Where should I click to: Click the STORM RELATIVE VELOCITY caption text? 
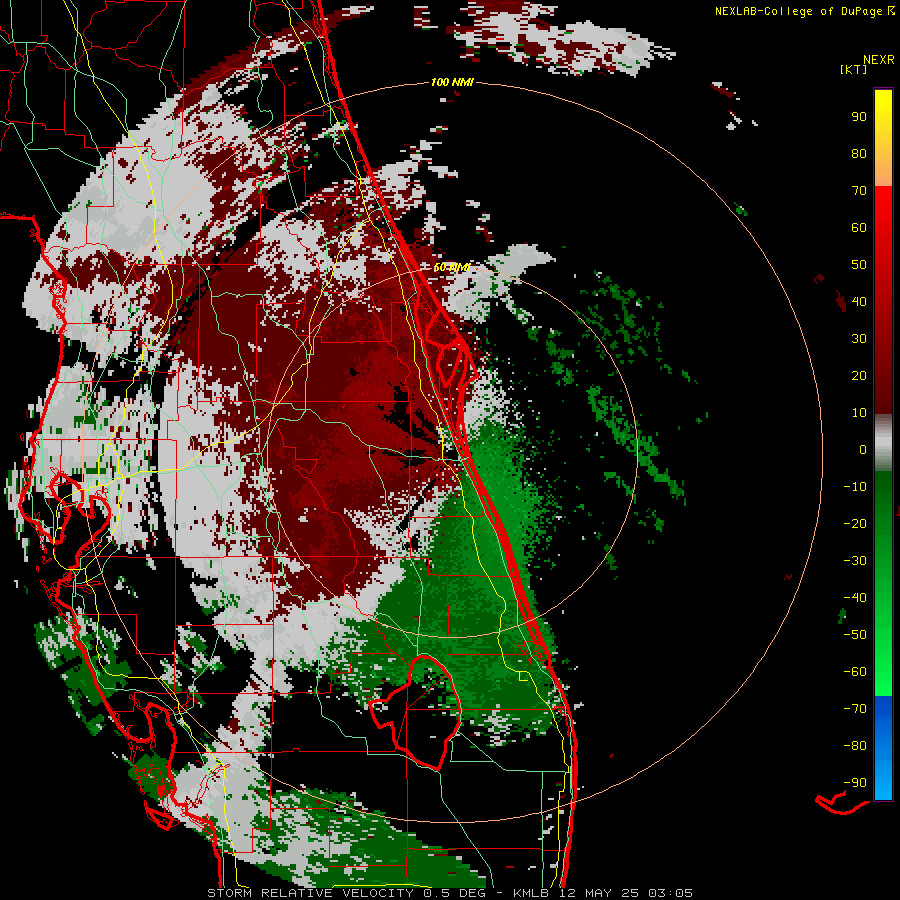tap(310, 893)
